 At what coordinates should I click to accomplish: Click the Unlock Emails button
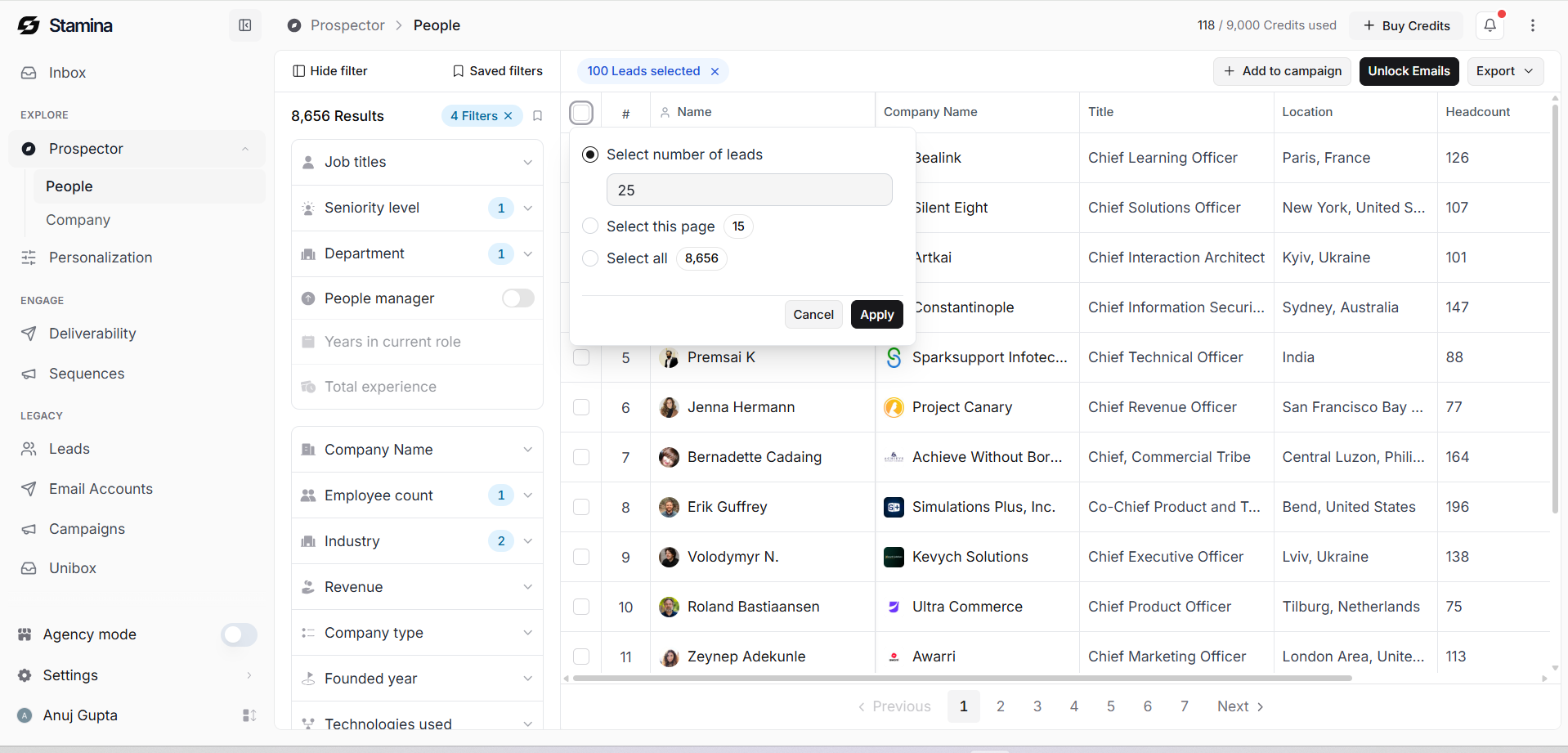1409,71
